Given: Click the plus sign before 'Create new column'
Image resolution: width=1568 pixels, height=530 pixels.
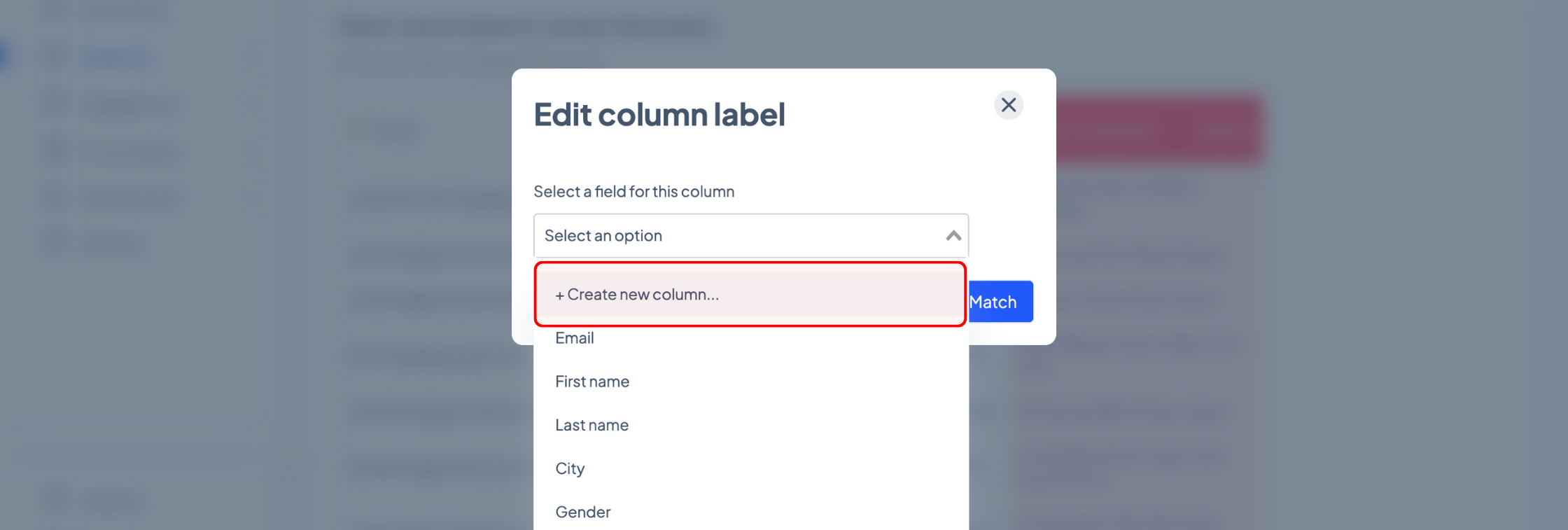Looking at the screenshot, I should (559, 295).
